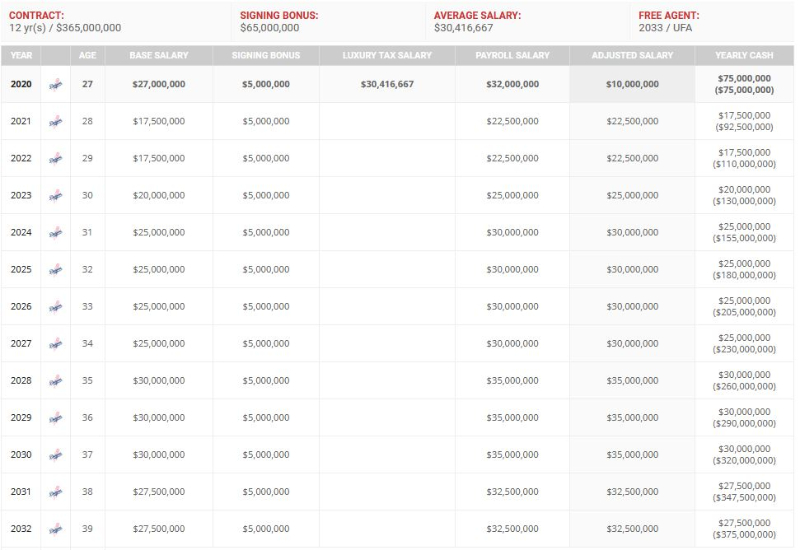Screen dimensions: 800x550
Task: Click the 2032 year cell
Action: [x=21, y=529]
